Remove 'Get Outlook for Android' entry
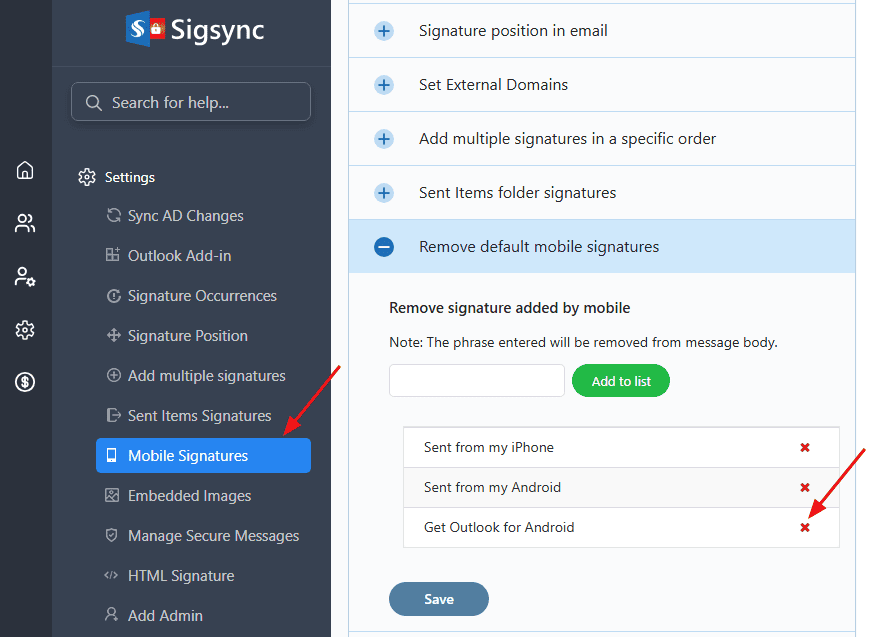 tap(805, 527)
